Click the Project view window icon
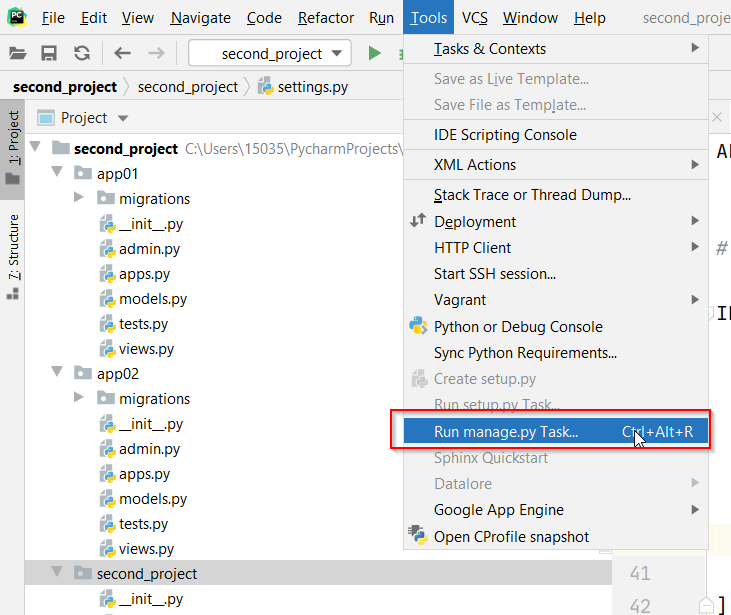This screenshot has height=615, width=731. (46, 118)
